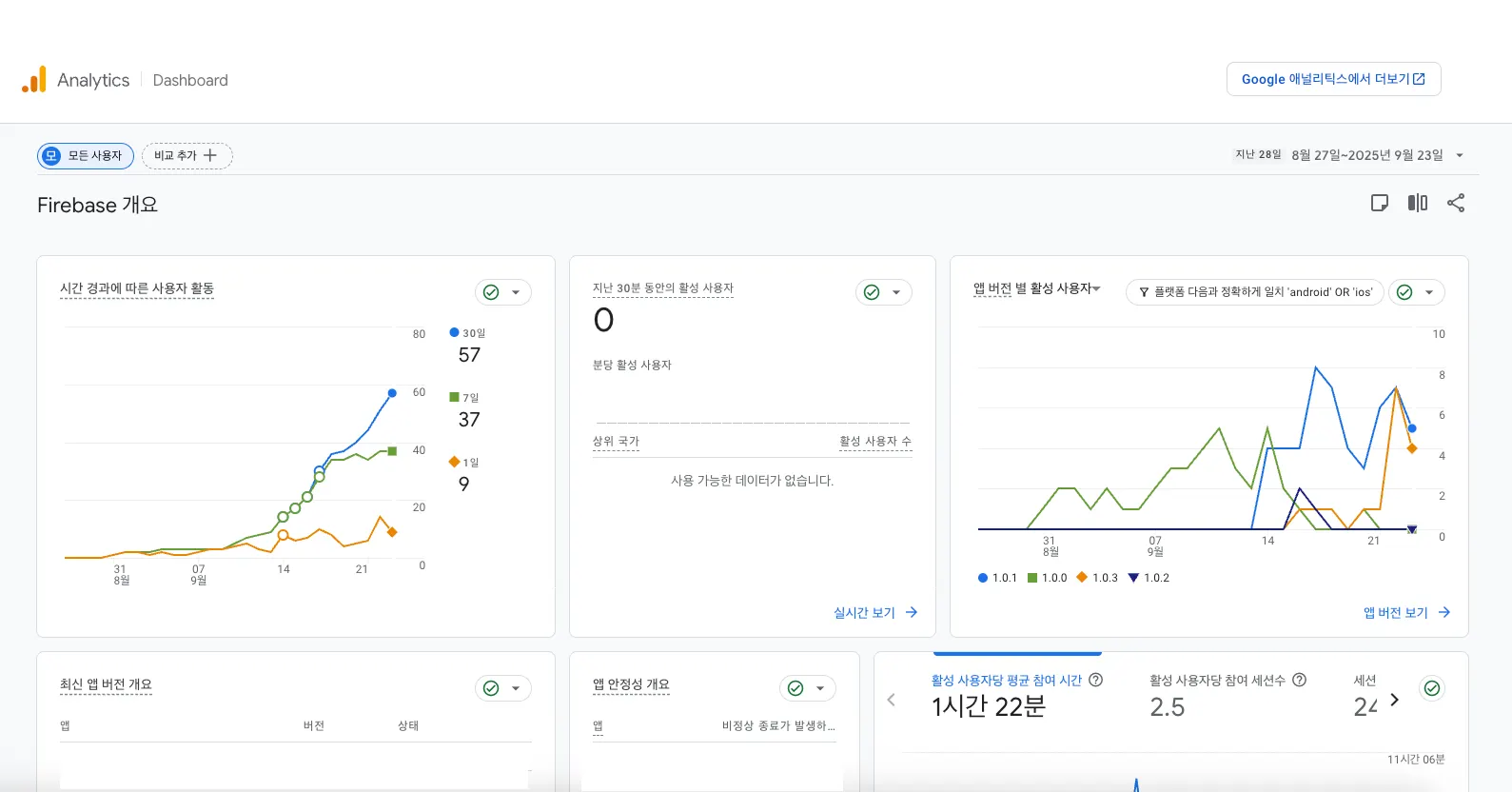This screenshot has height=792, width=1512.
Task: Select the 7일 legend green square
Action: point(454,397)
